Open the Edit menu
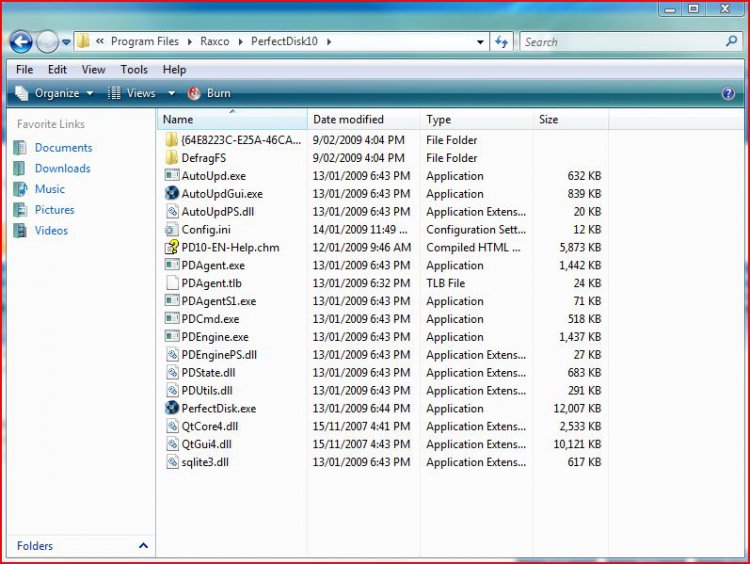 tap(57, 70)
